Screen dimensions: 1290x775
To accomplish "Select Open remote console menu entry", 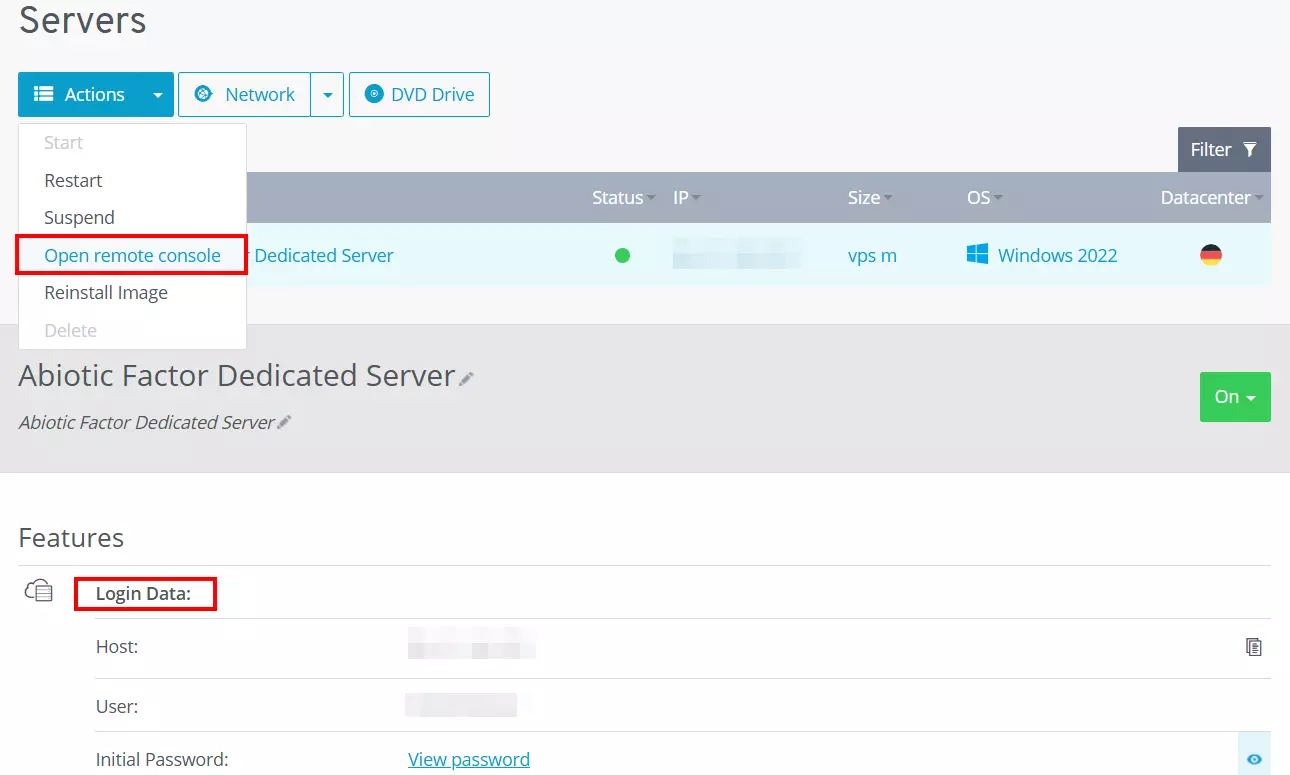I will point(132,255).
